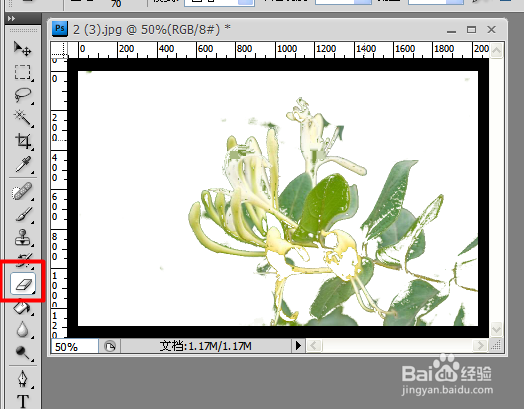524x409 pixels.
Task: Click the document window resize grip
Action: click(x=497, y=346)
